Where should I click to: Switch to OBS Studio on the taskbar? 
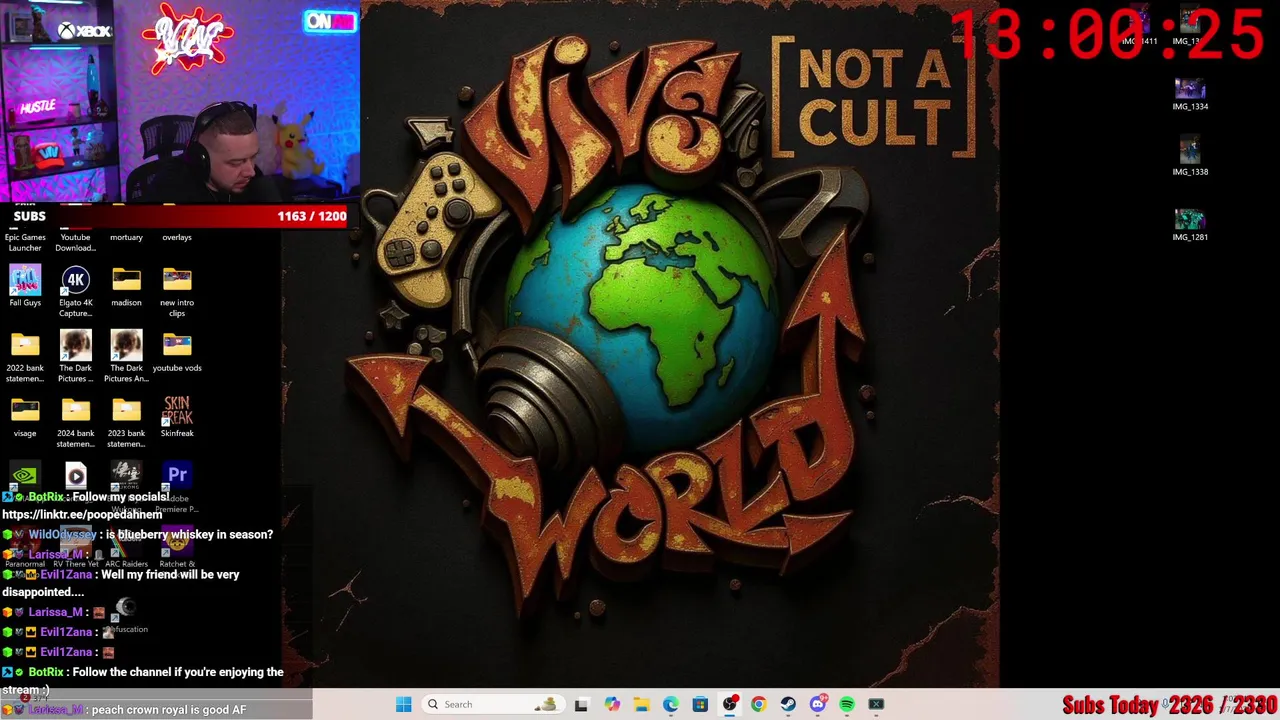(x=730, y=704)
